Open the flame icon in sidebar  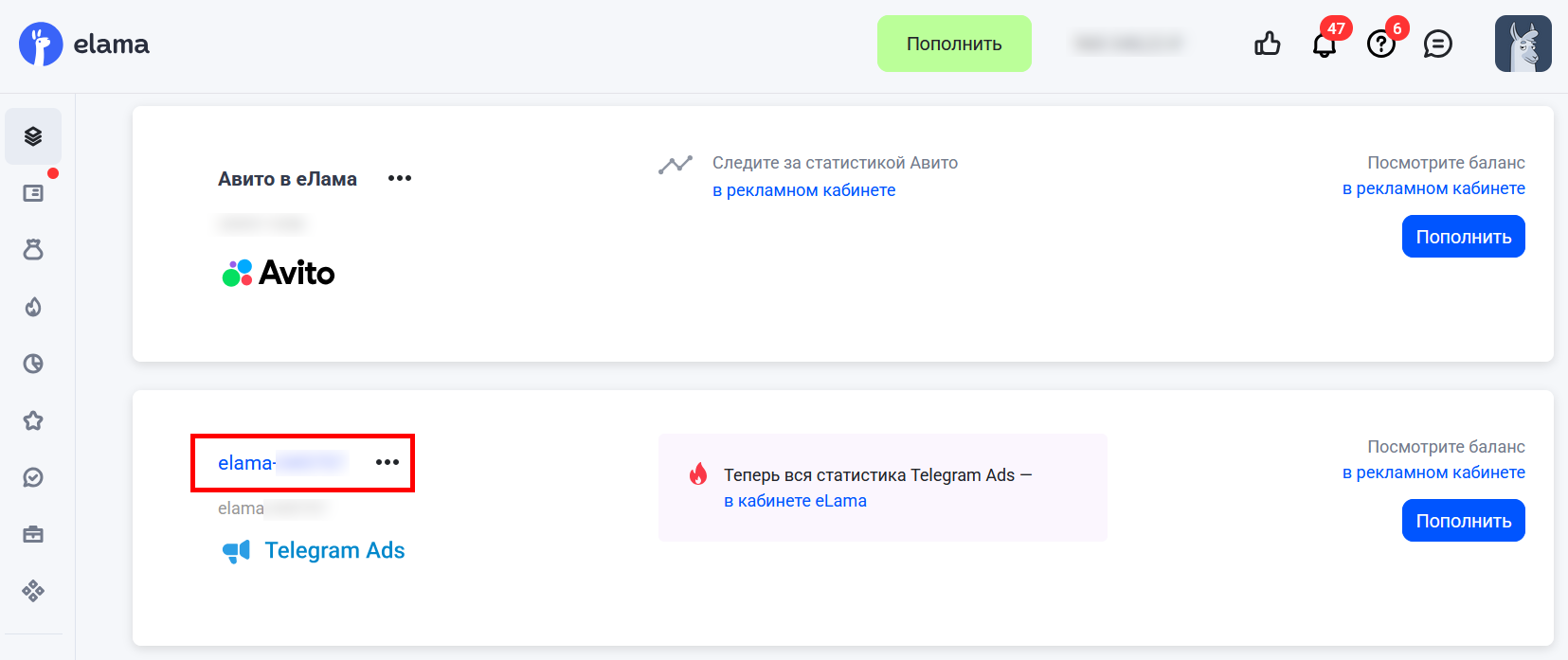[33, 307]
